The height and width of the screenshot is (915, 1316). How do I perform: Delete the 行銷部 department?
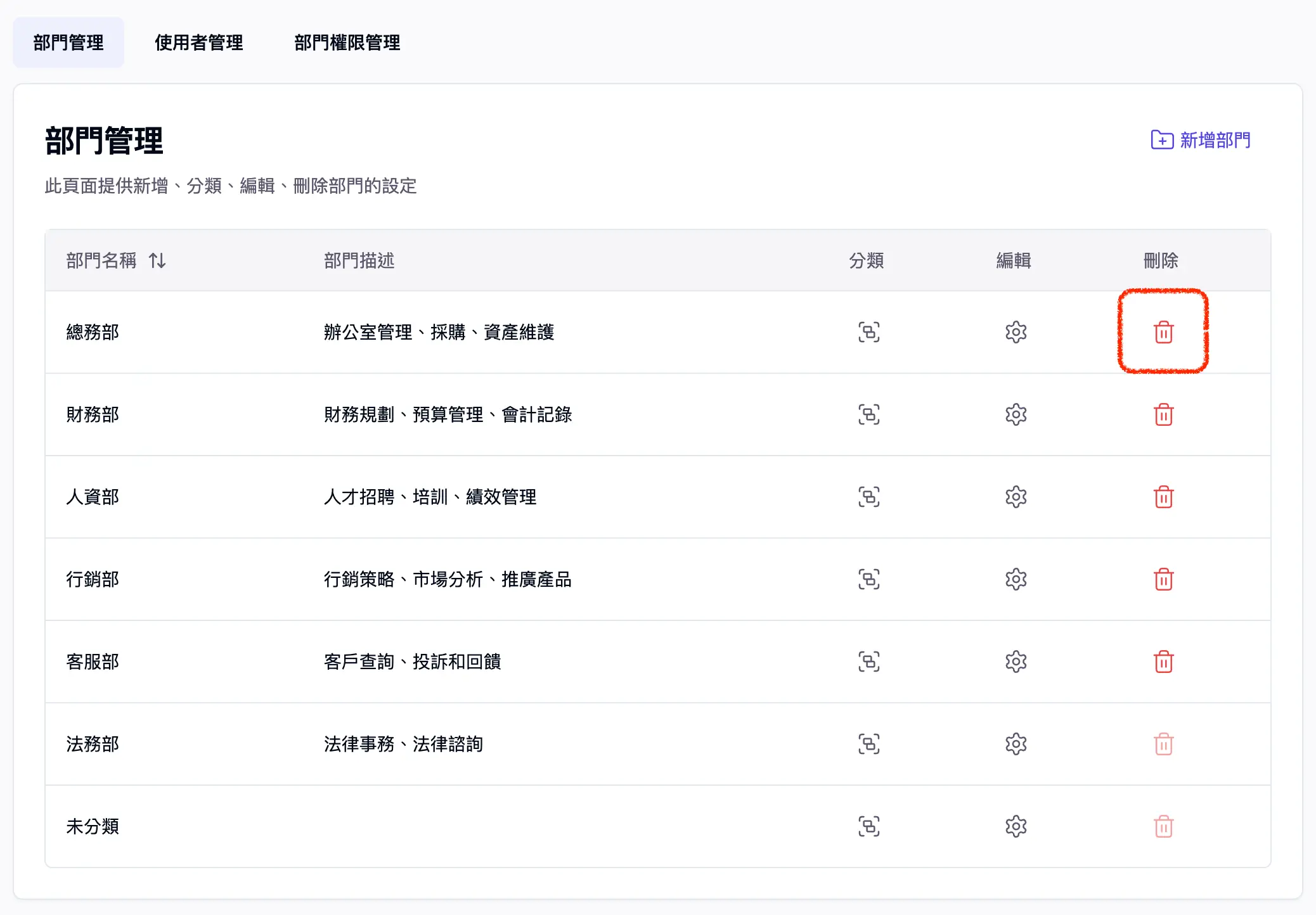tap(1163, 579)
